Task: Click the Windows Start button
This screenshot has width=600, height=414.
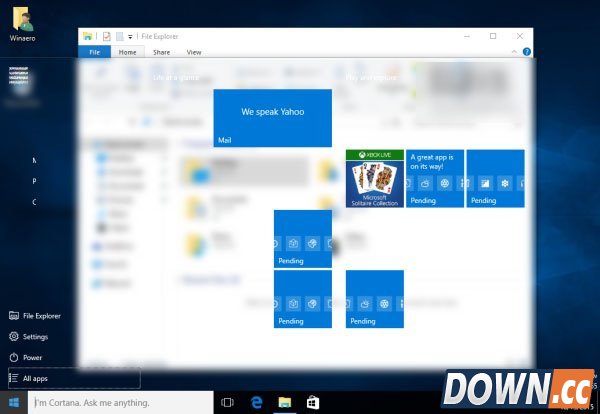Action: click(14, 402)
